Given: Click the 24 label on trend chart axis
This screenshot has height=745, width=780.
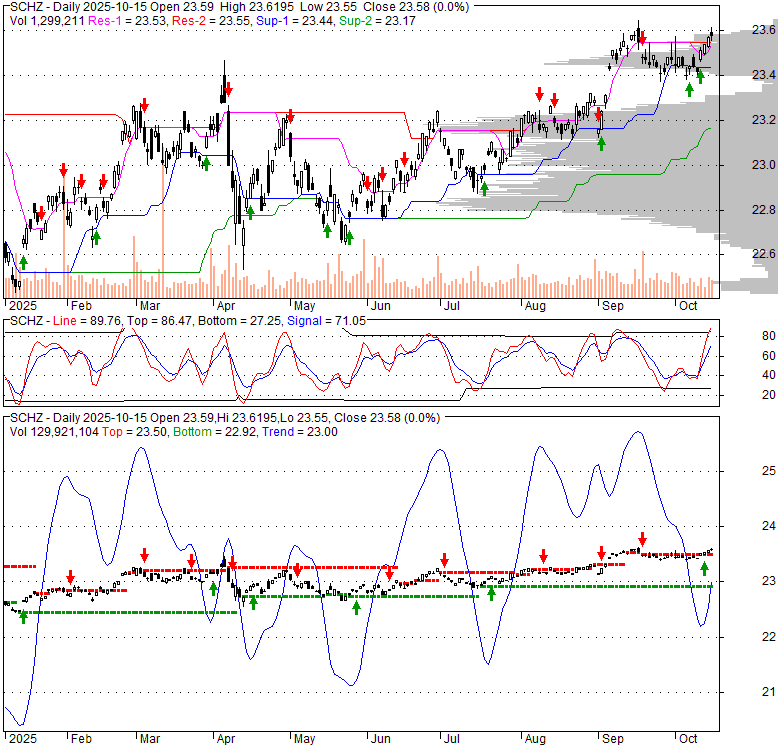Looking at the screenshot, I should click(x=769, y=526).
